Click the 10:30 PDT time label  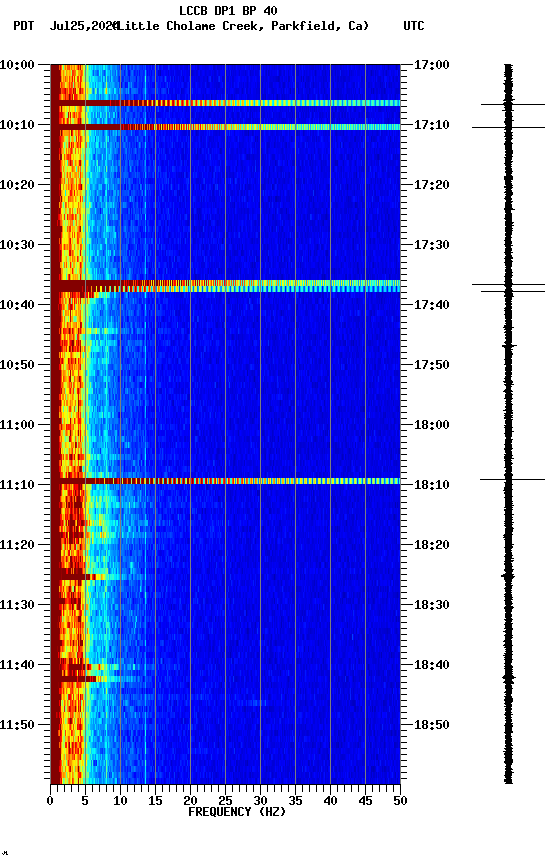(17, 245)
